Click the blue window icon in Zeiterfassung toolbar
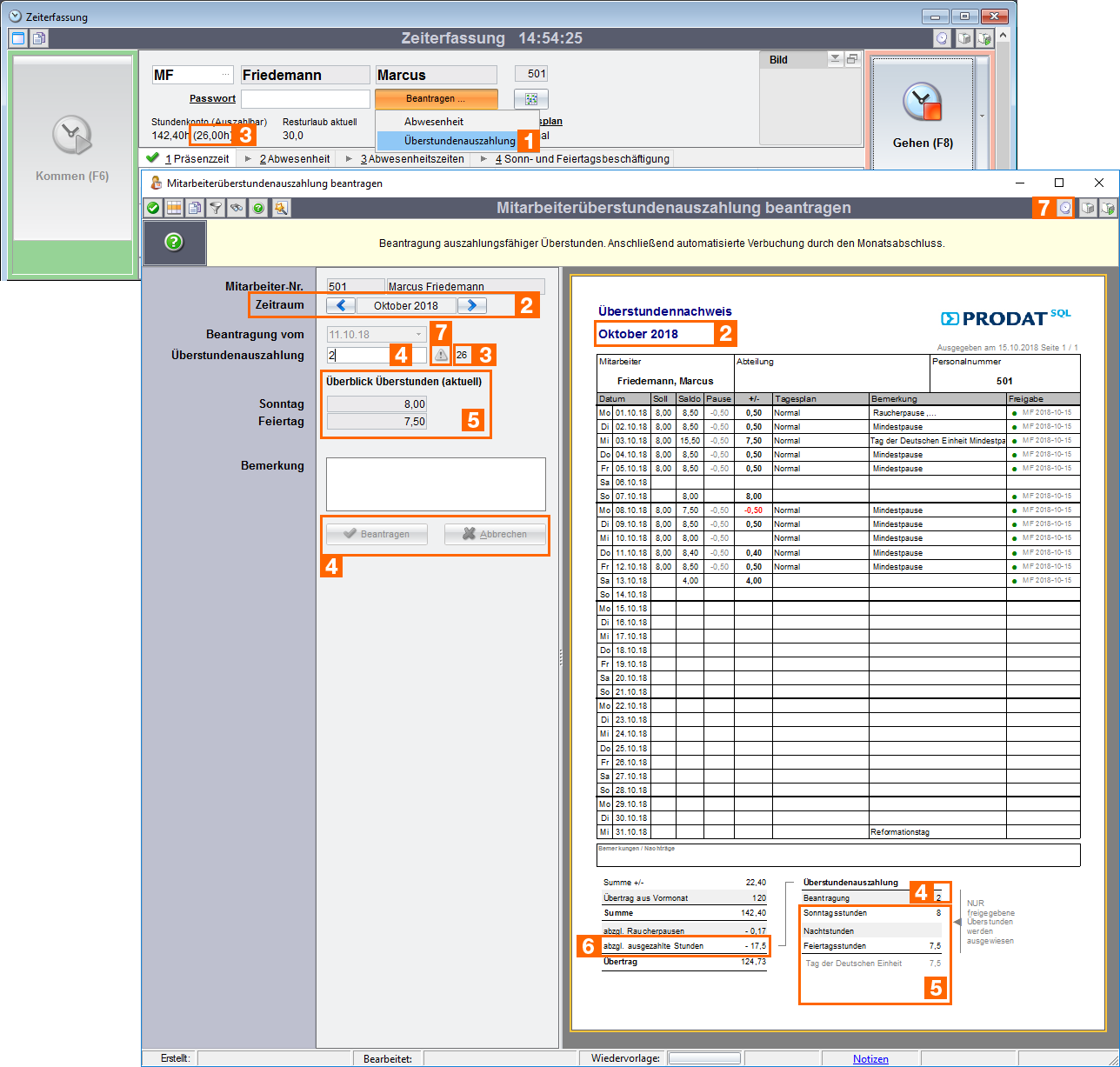 (18, 38)
